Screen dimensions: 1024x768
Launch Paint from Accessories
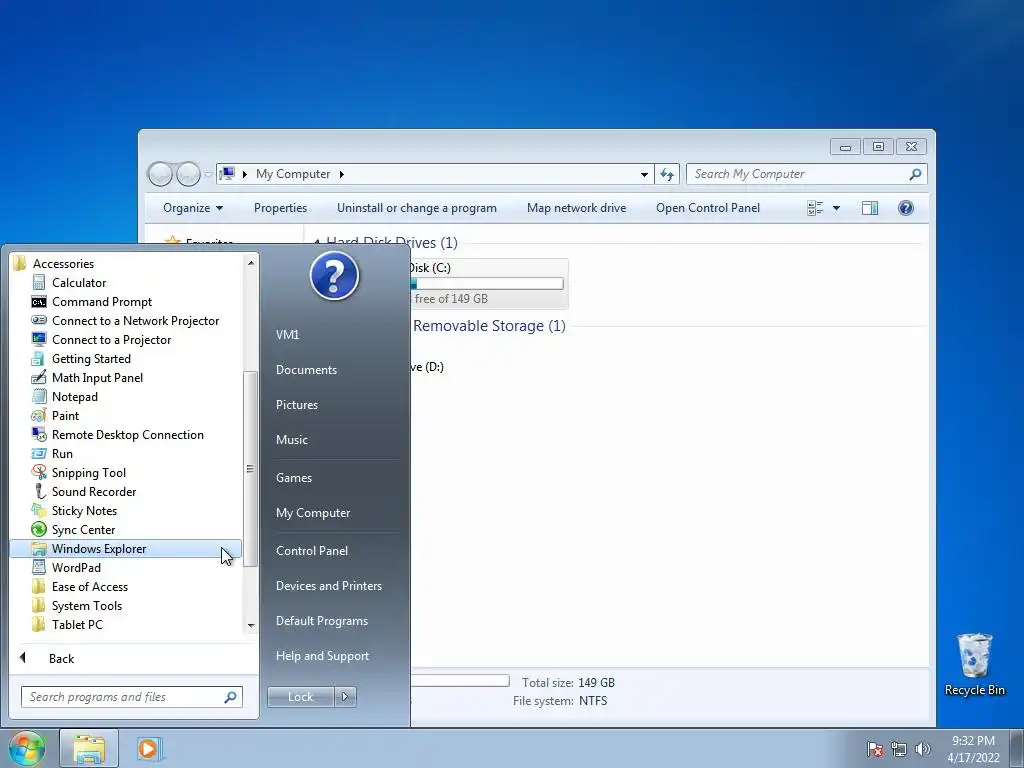65,415
